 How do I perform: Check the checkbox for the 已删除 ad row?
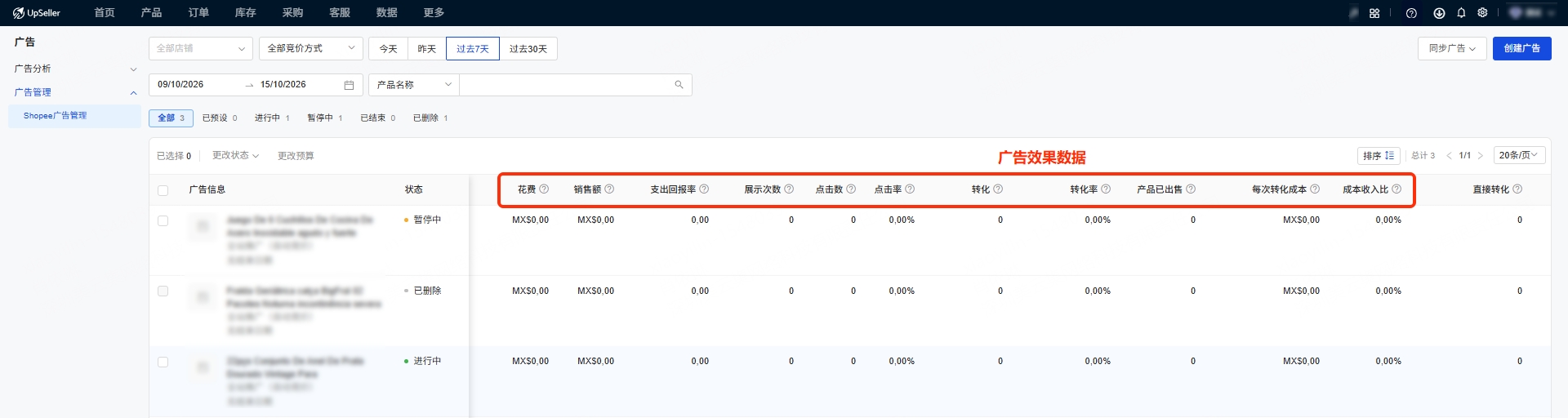[x=163, y=291]
